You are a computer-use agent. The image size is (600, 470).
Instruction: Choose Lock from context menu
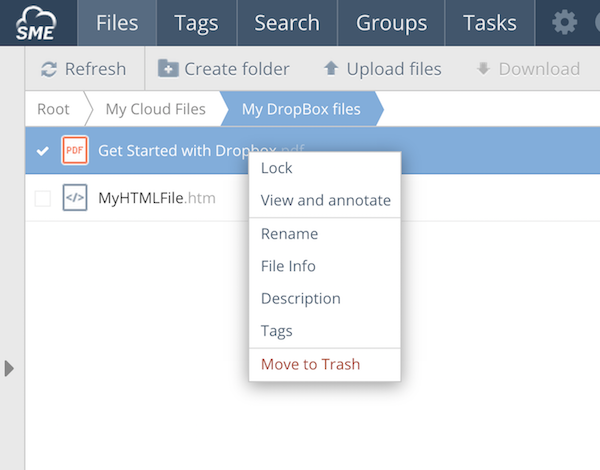(x=277, y=169)
